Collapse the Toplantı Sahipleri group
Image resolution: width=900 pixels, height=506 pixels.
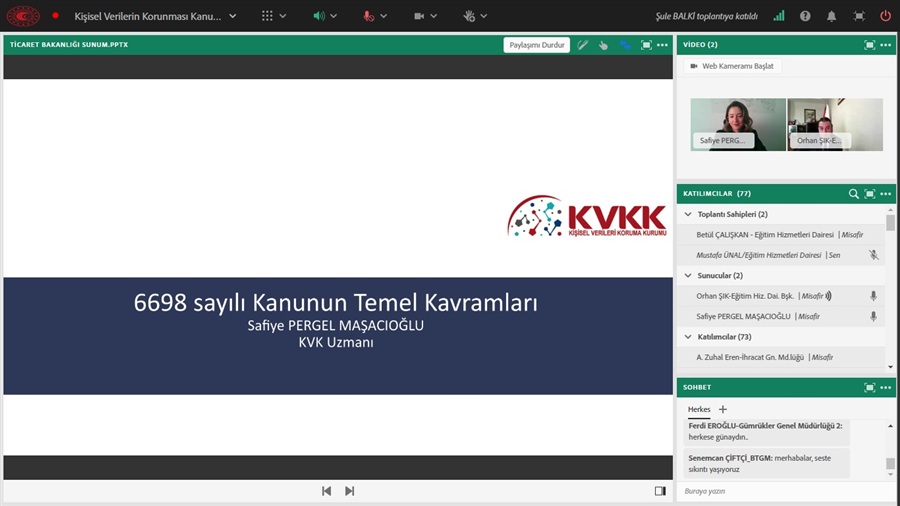pyautogui.click(x=687, y=214)
